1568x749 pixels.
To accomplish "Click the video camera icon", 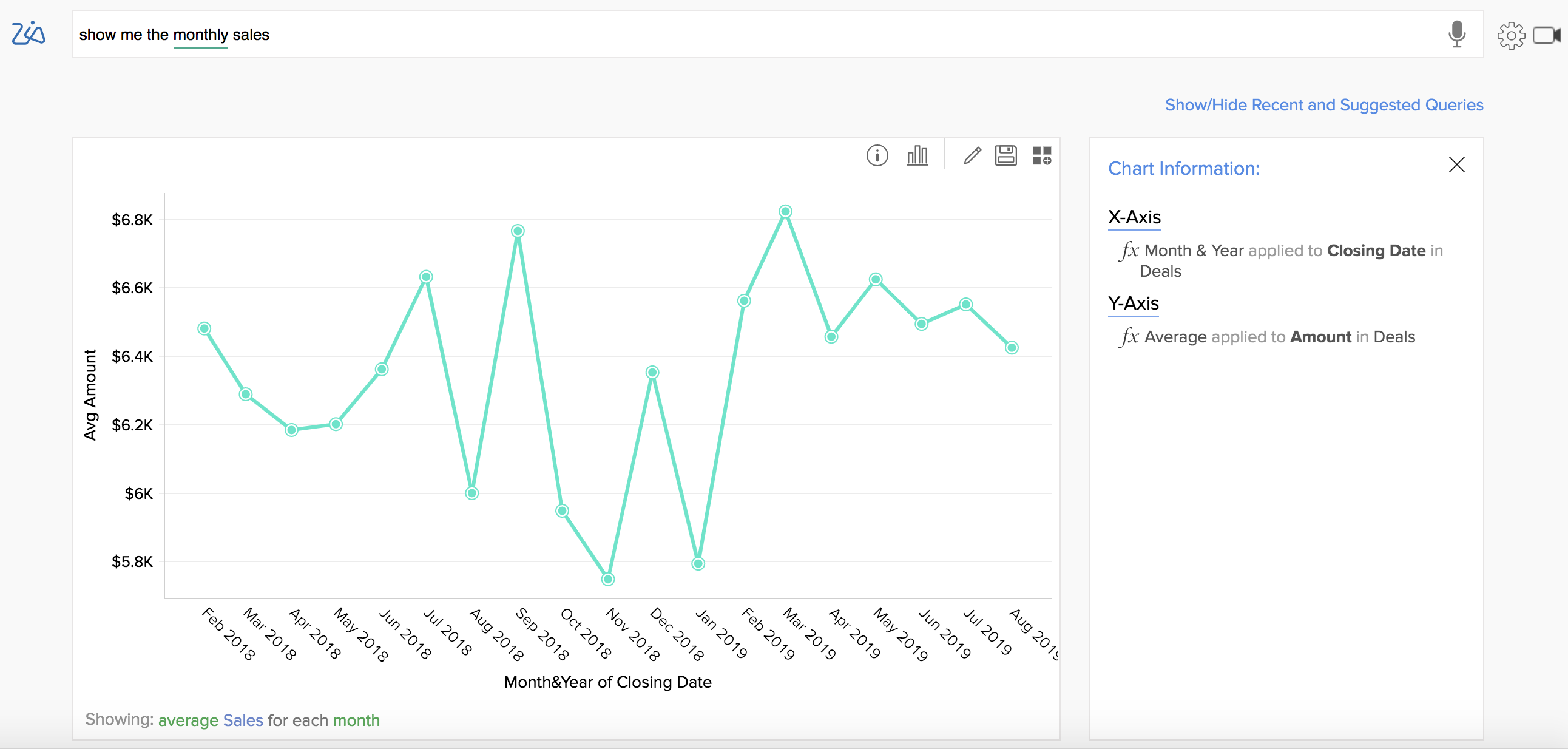I will pos(1546,35).
